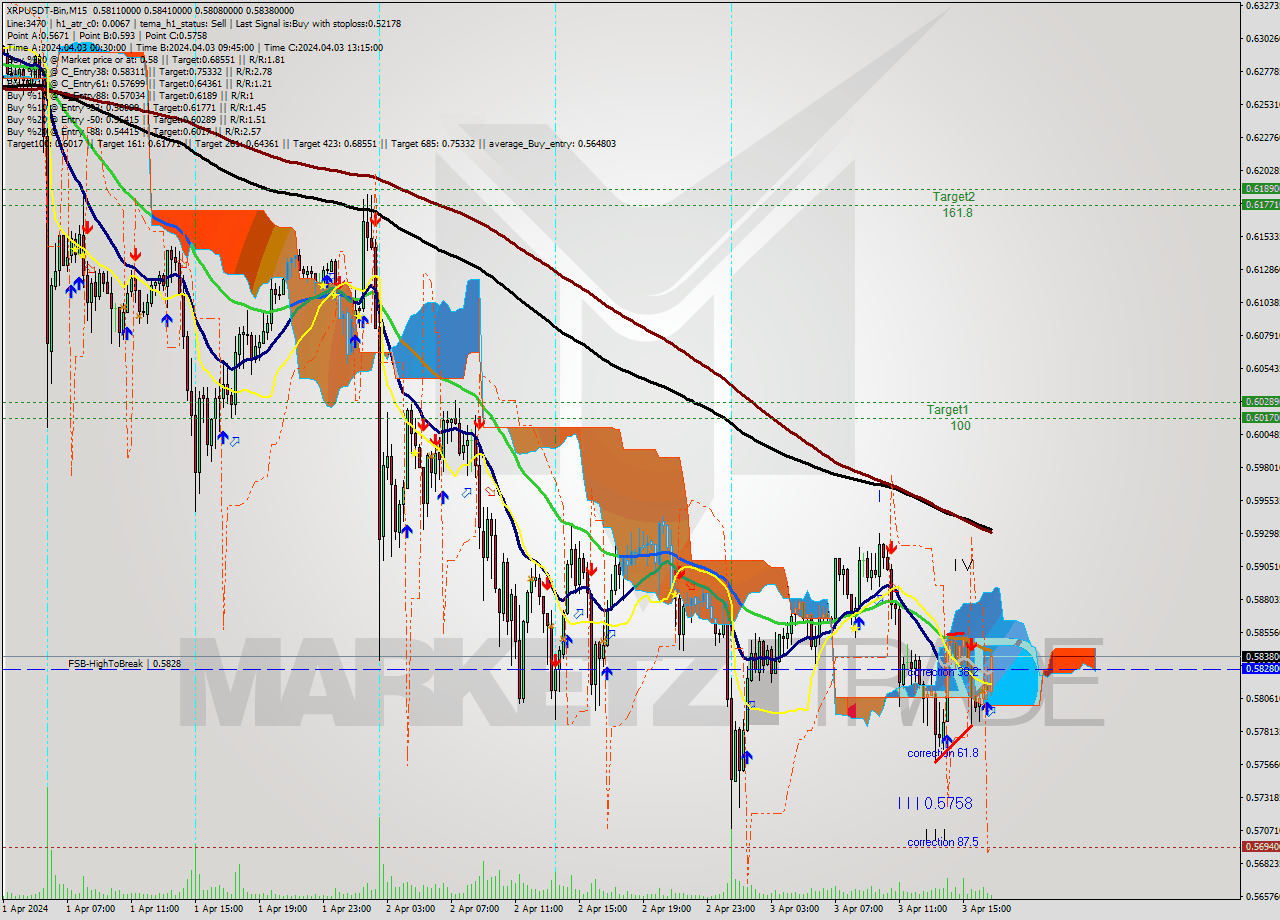Click the 0.62531 price axis value
Screen dimensions: 1280x920
[x=1261, y=104]
